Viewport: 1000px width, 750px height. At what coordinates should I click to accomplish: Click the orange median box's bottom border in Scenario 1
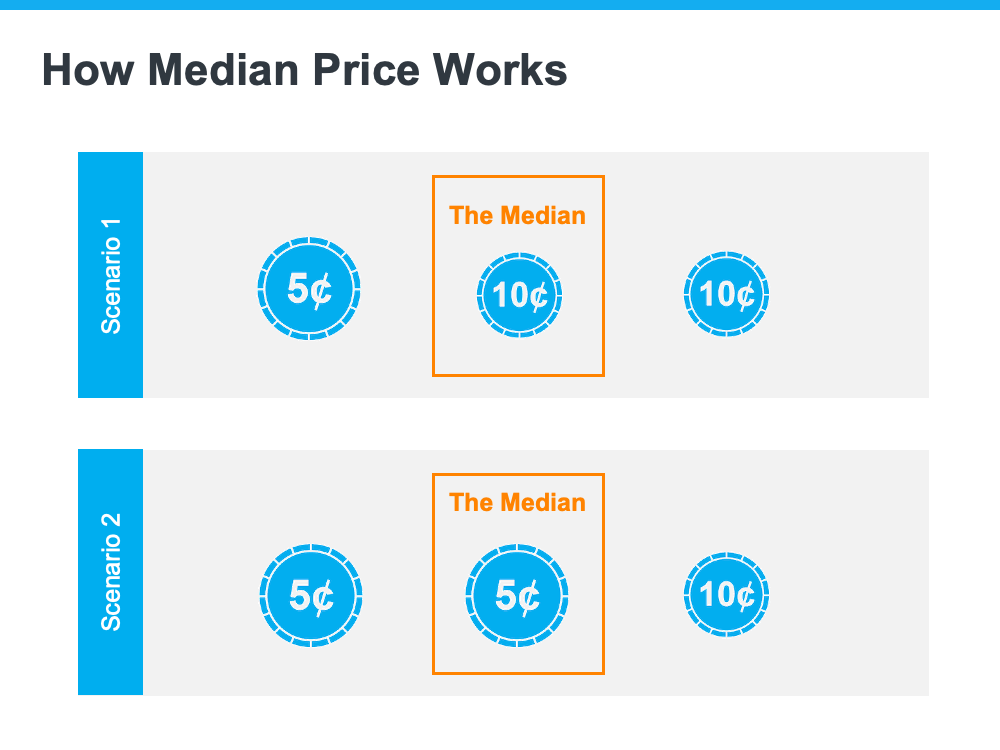[518, 375]
